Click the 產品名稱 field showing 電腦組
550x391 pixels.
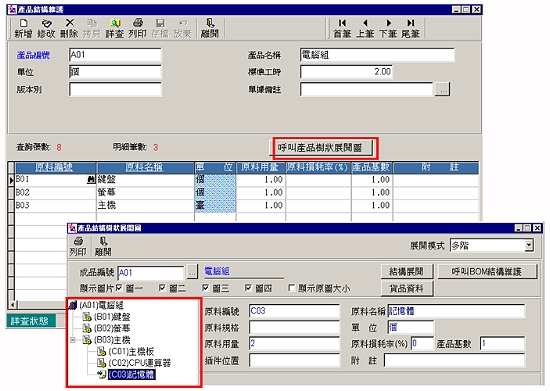[x=377, y=55]
